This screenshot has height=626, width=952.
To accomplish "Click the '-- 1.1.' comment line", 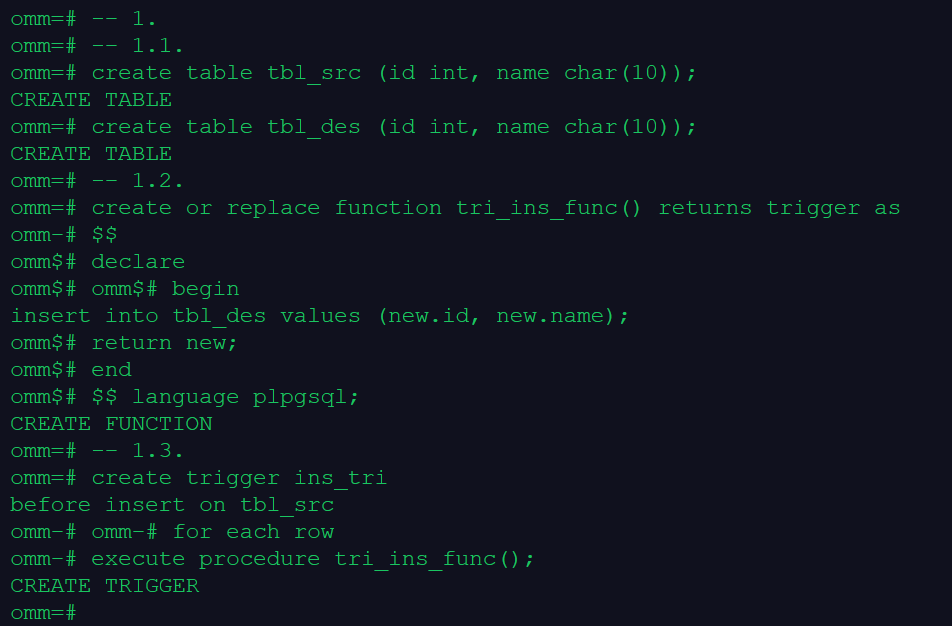I will click(x=97, y=46).
